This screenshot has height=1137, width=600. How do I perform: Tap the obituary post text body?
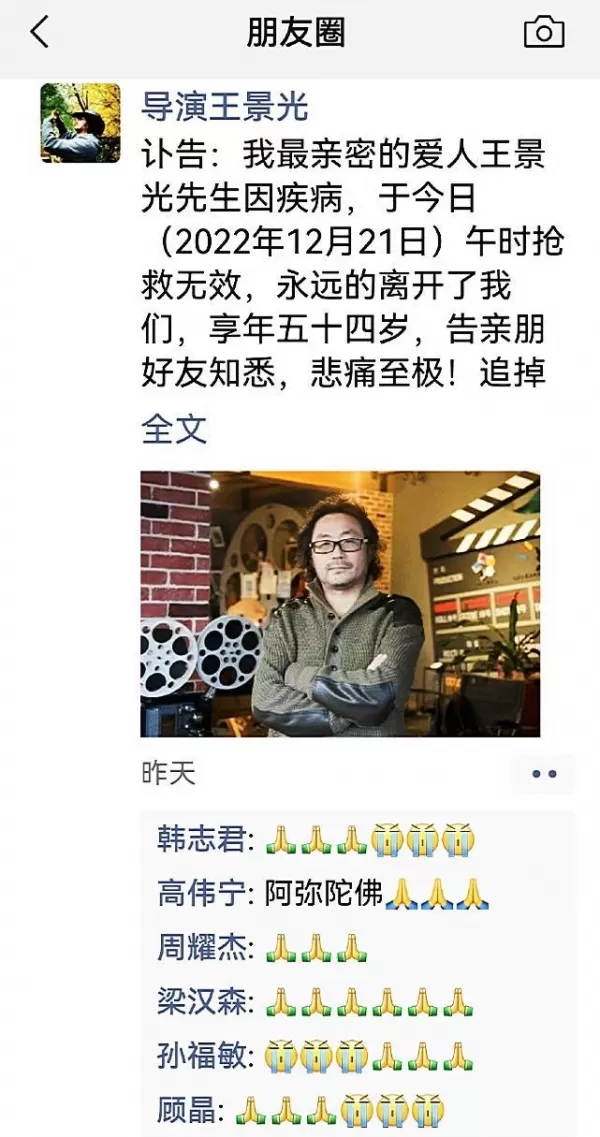352,265
